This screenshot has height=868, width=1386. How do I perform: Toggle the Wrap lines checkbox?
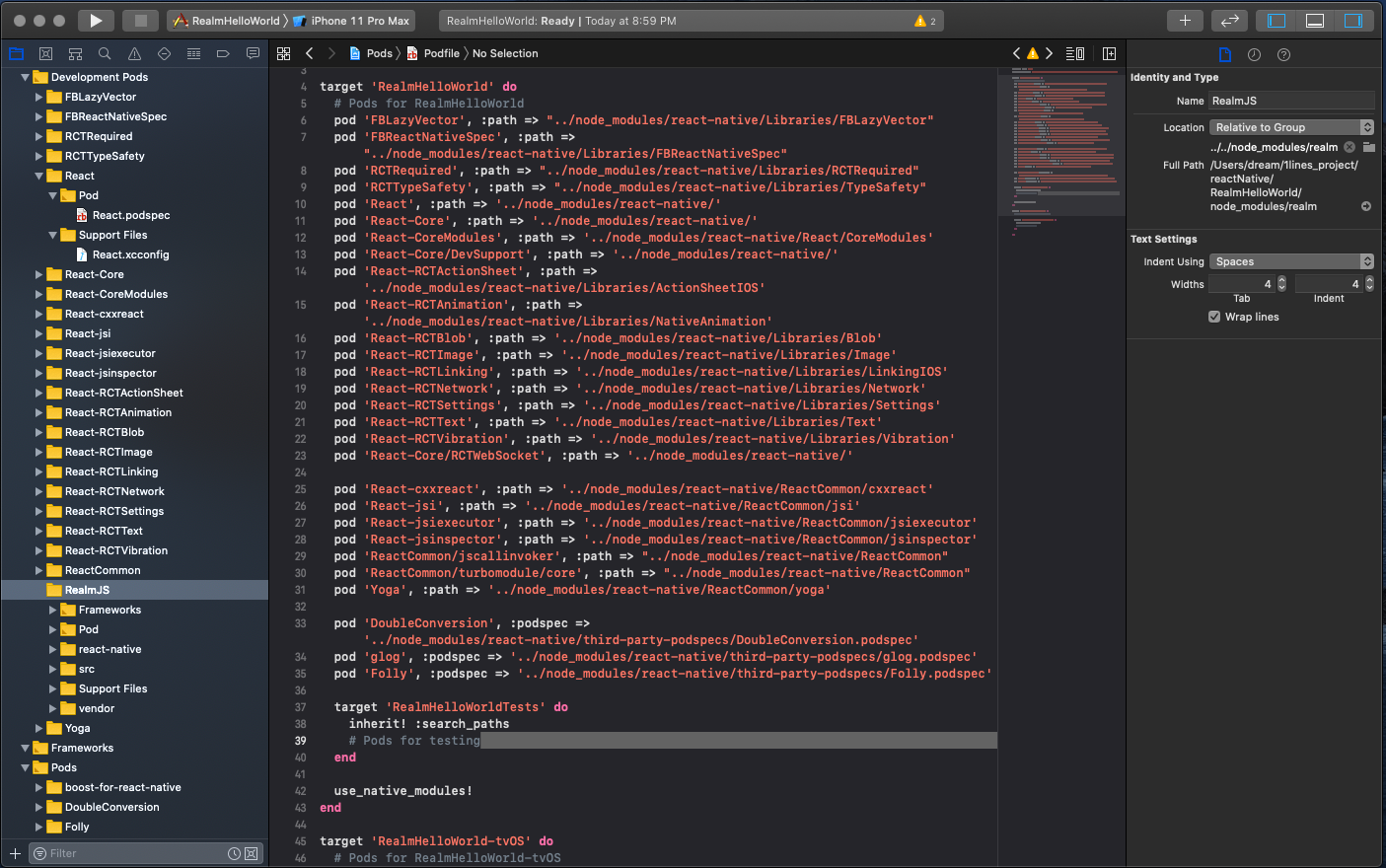pos(1214,317)
